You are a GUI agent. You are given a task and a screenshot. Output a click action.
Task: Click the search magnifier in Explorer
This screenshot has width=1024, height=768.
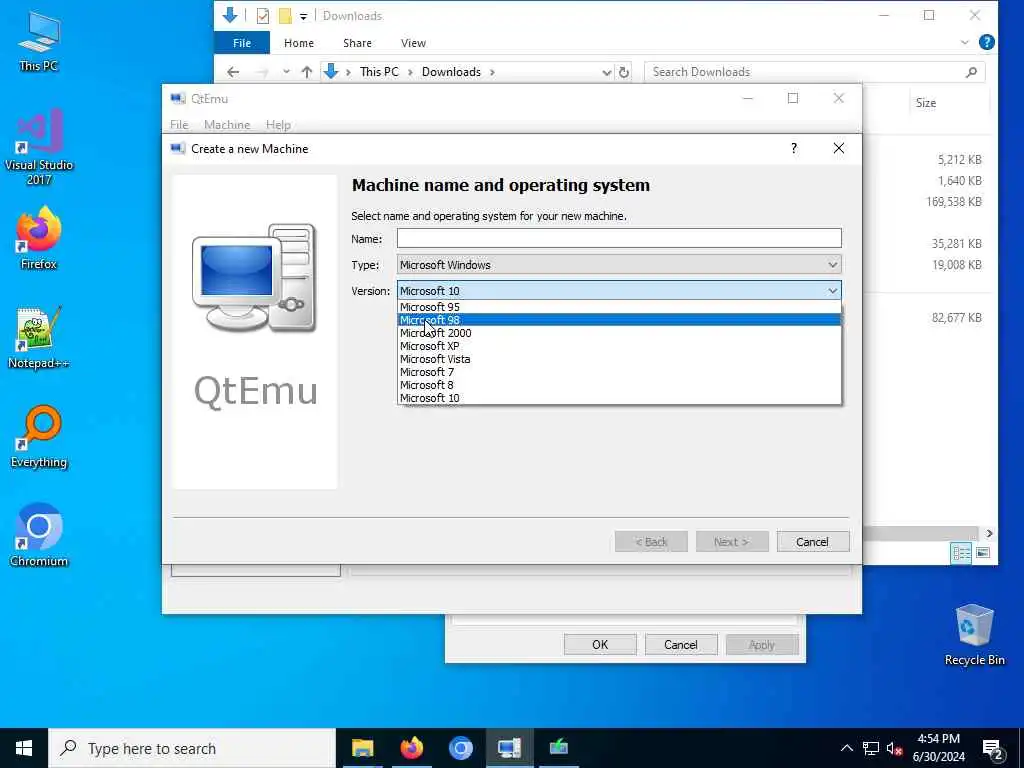click(x=971, y=72)
